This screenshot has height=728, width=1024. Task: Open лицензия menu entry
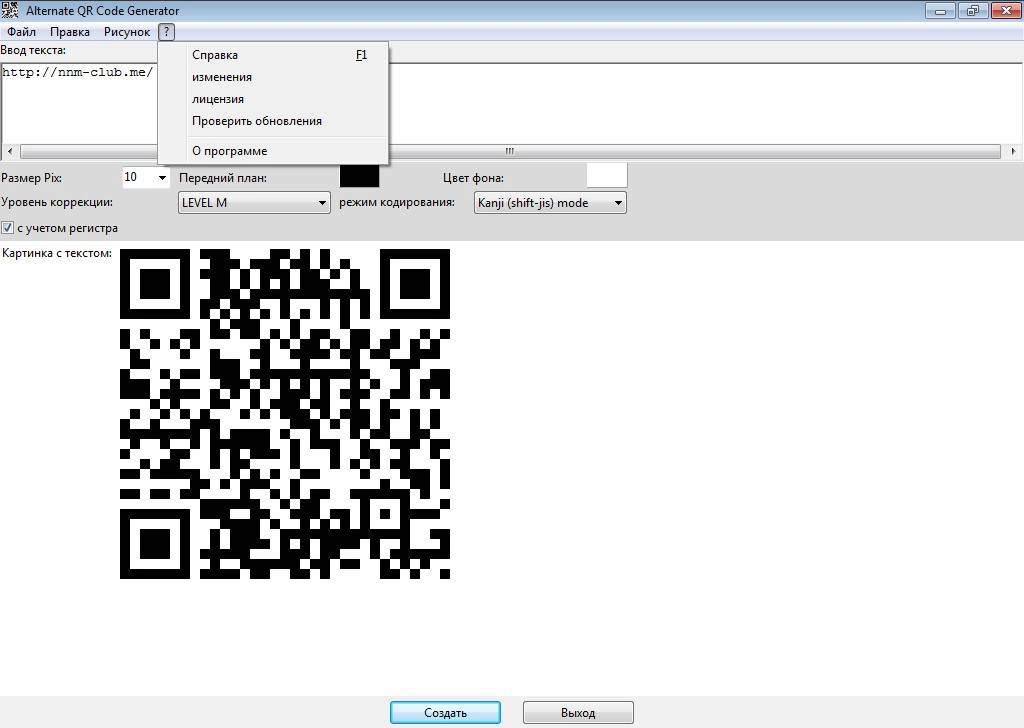click(273, 99)
